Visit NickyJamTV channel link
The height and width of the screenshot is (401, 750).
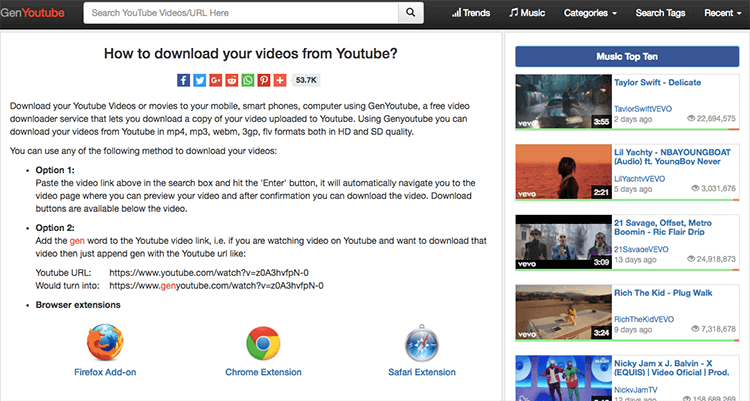(636, 390)
